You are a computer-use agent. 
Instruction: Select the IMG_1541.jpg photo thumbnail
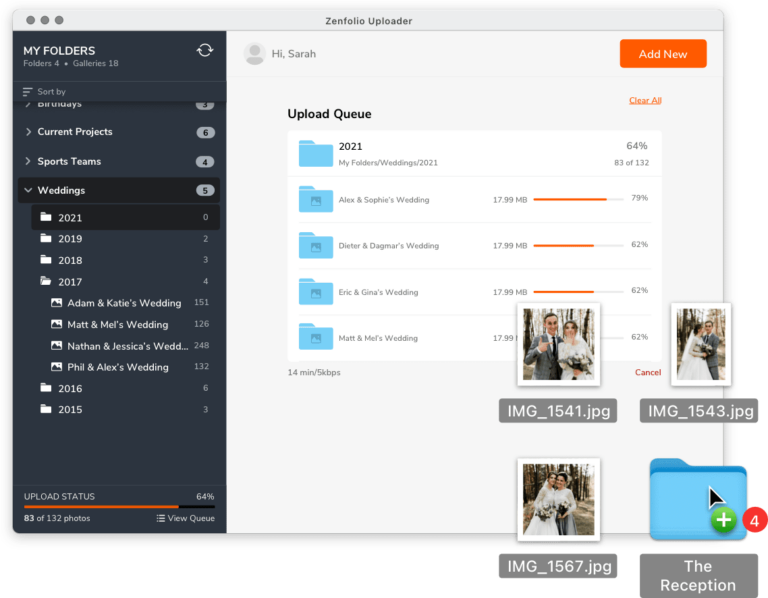(x=558, y=344)
